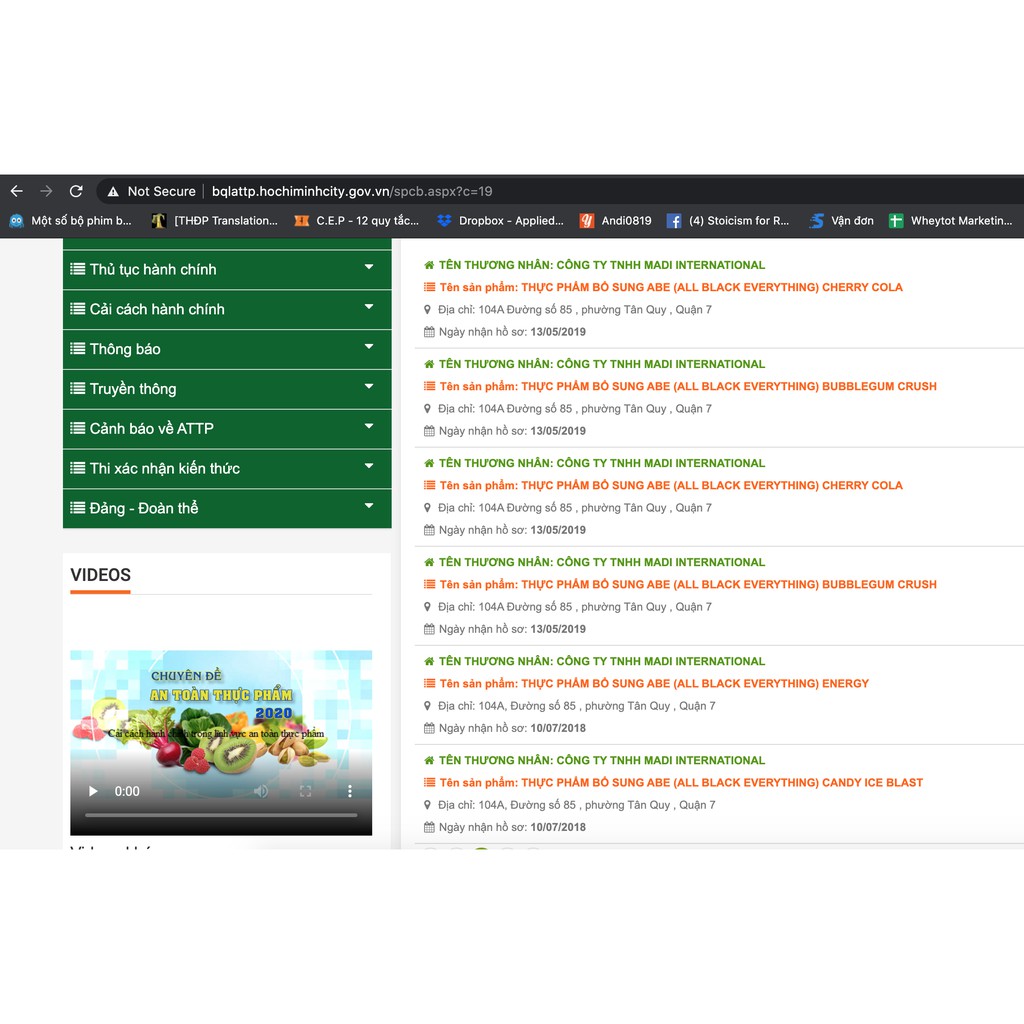1024x1024 pixels.
Task: Open the 'Một số bộ phim b...' bookmark
Action: [71, 221]
